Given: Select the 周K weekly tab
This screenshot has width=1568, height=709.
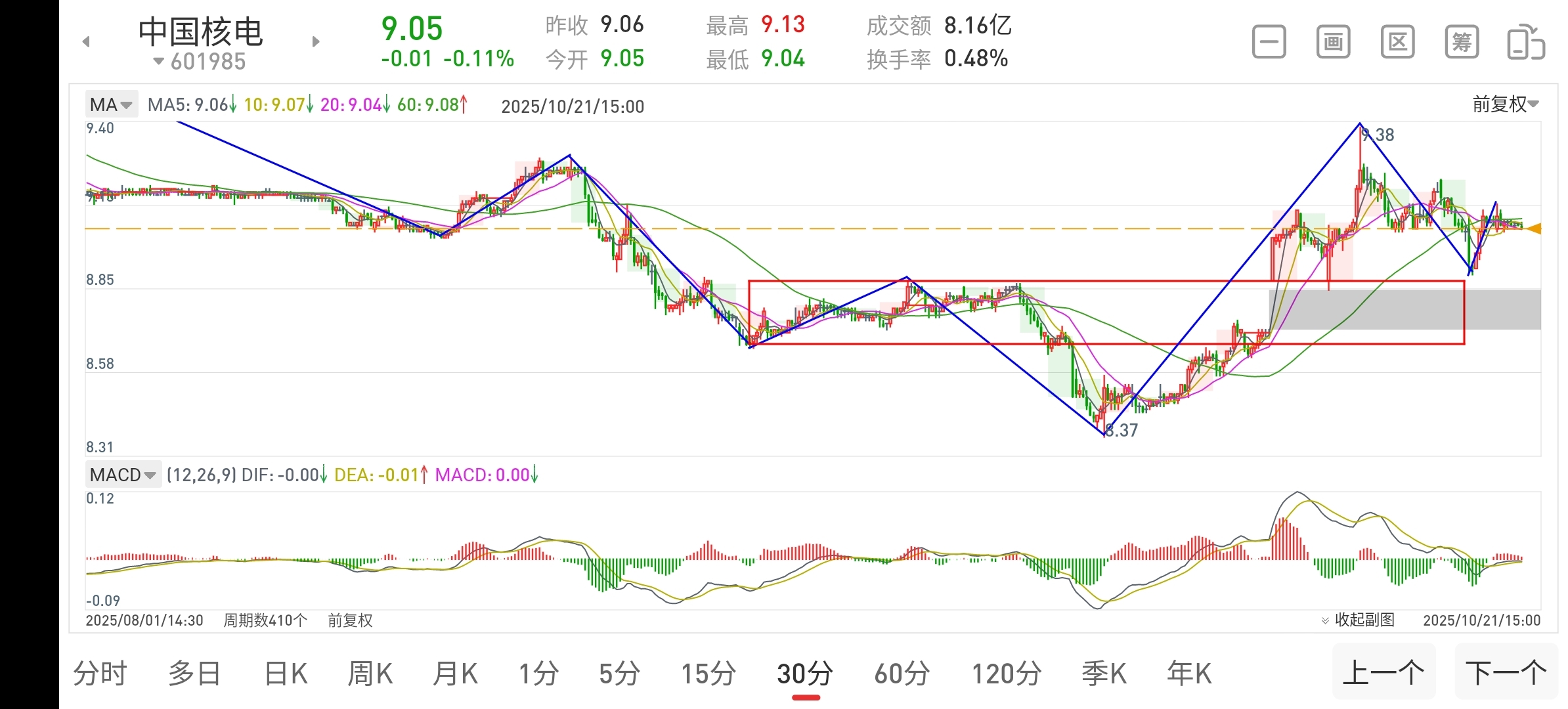Looking at the screenshot, I should click(370, 674).
